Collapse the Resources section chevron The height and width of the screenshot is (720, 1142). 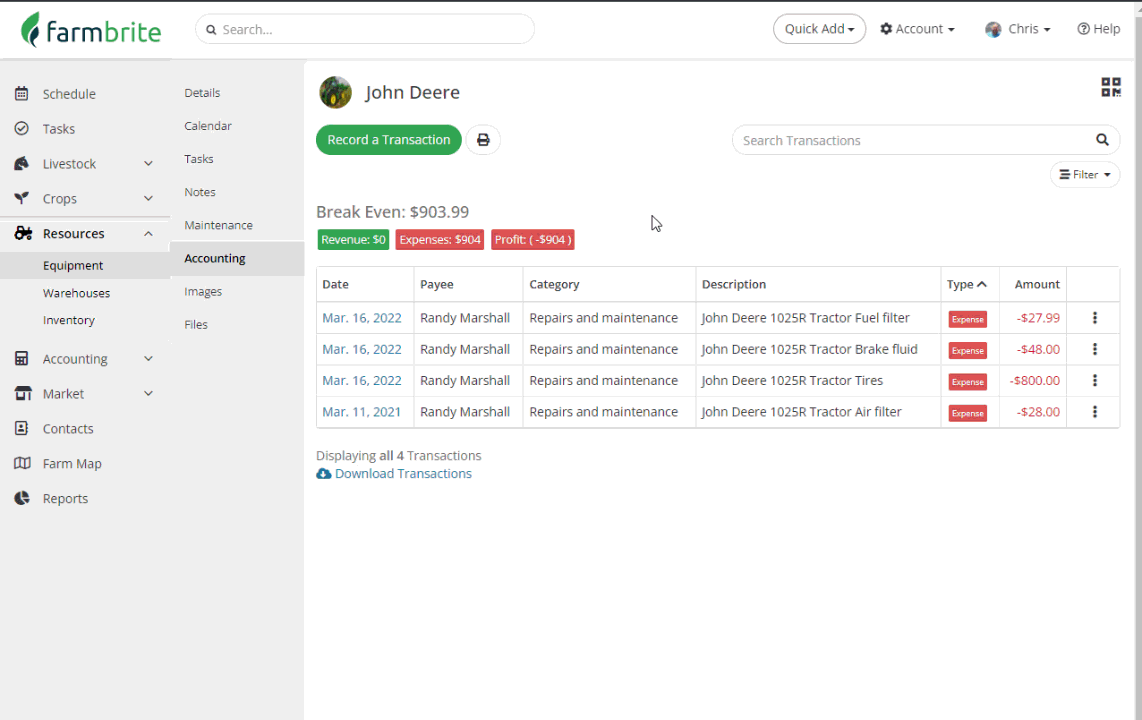148,234
